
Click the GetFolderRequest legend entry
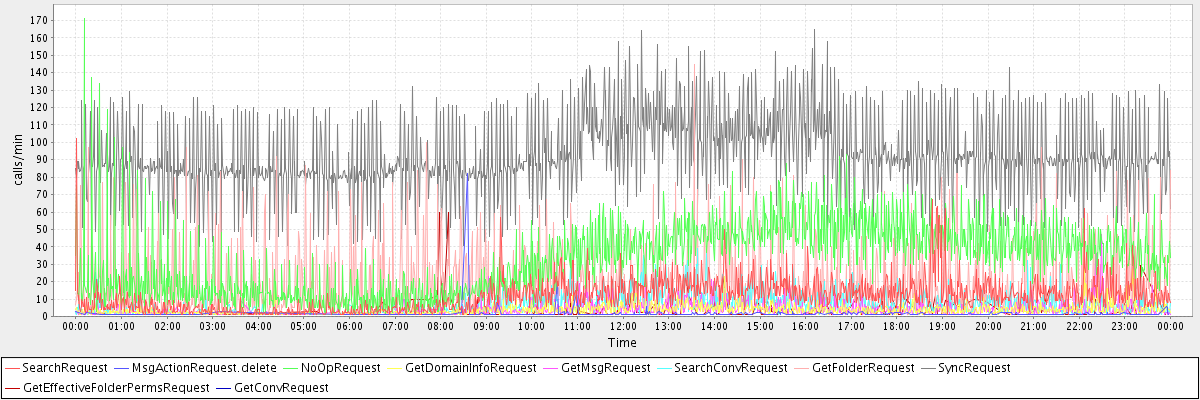click(x=863, y=368)
